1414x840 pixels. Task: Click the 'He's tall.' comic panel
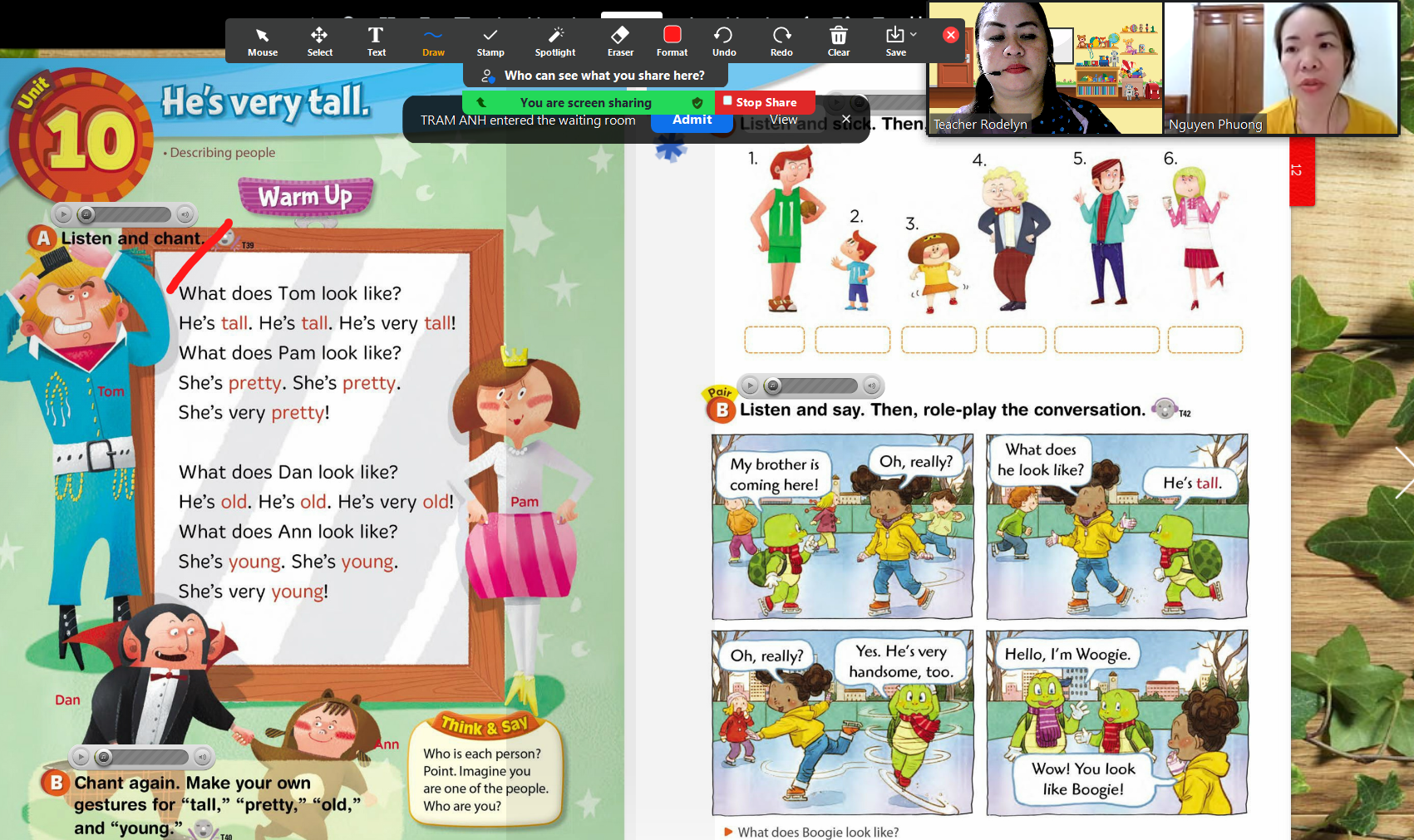click(x=1116, y=526)
